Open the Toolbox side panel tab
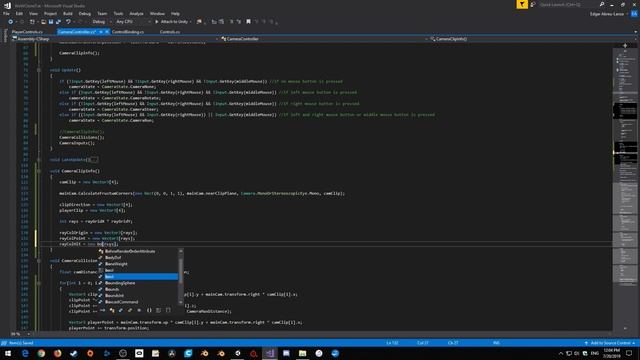Screen dimensions: 640x360 point(5,36)
